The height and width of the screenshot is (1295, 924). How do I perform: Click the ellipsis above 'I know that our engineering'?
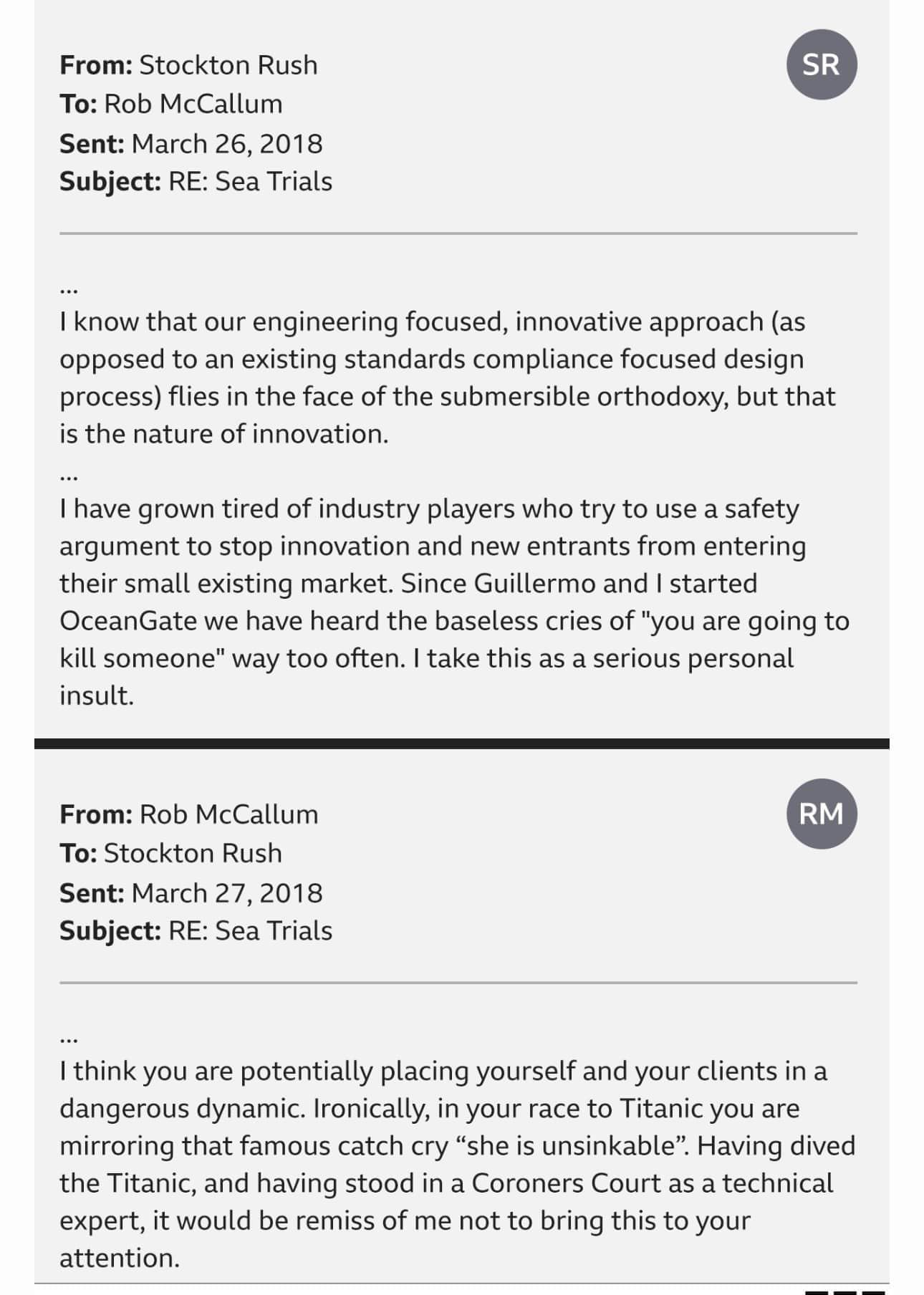click(x=69, y=291)
